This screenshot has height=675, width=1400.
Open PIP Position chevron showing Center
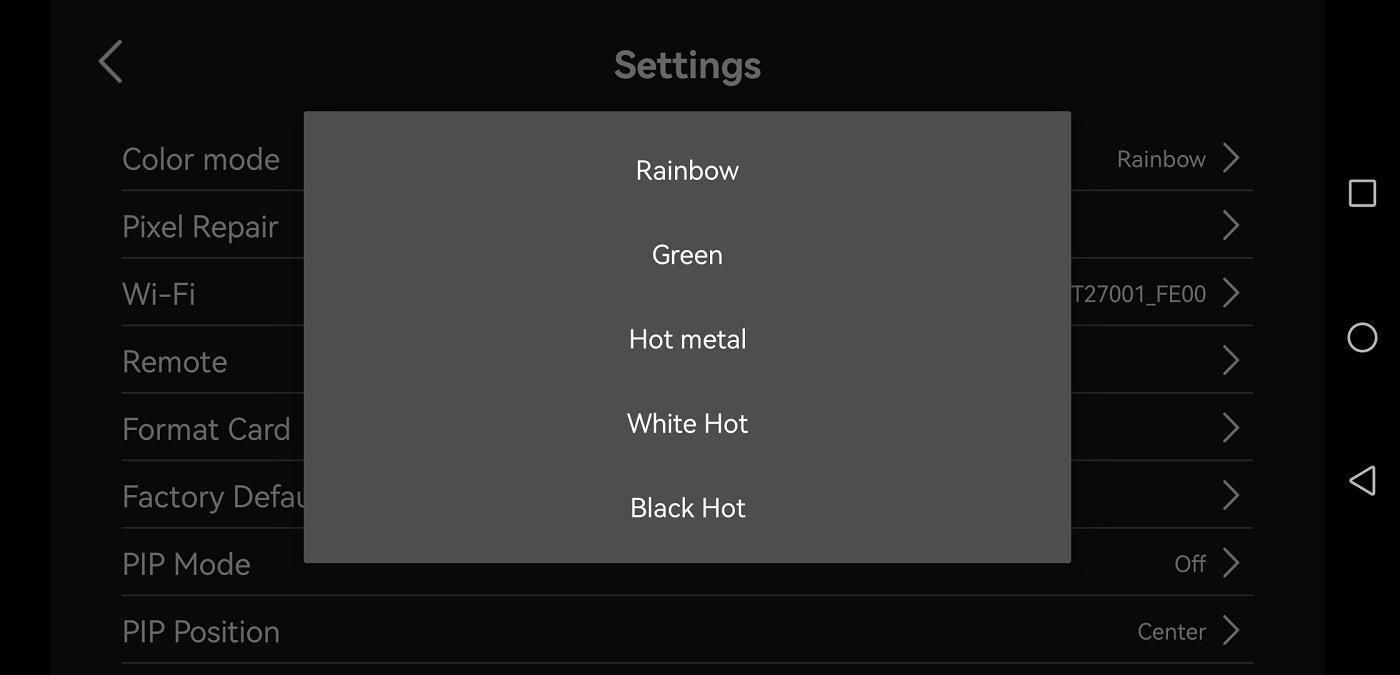[1231, 631]
